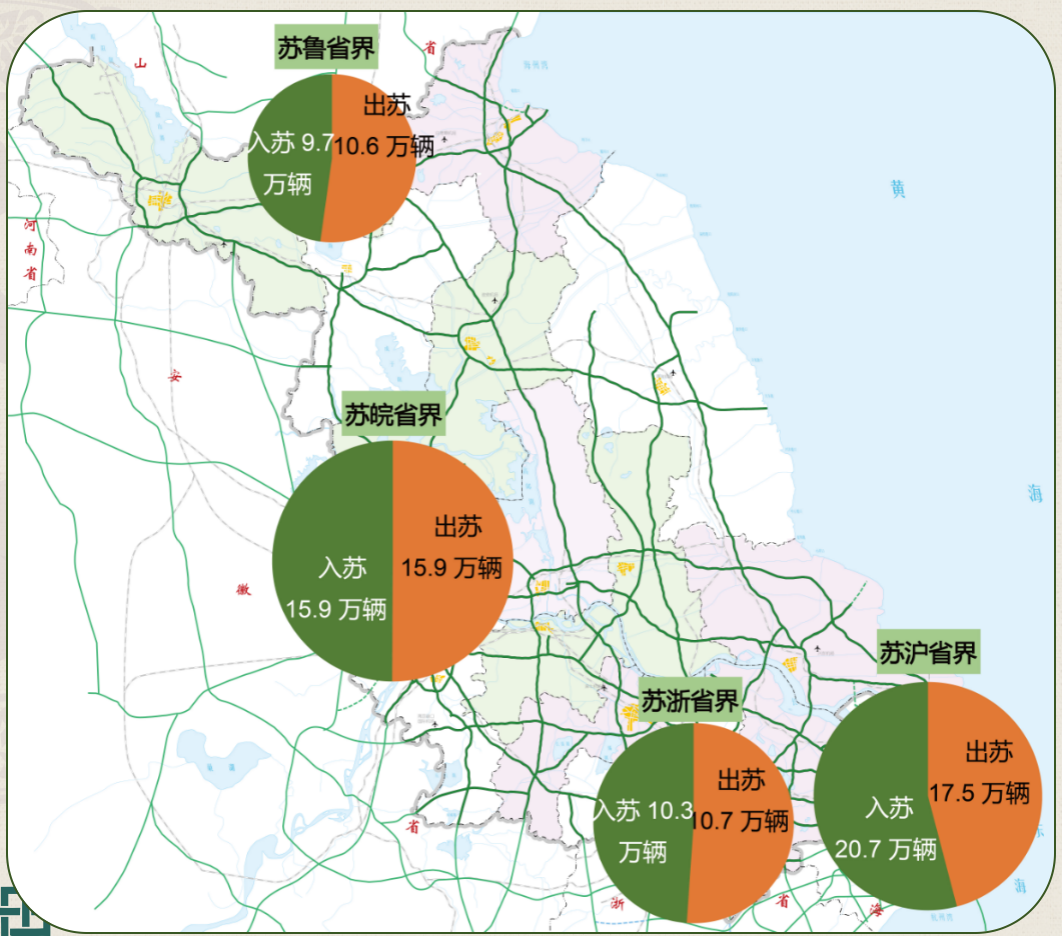1062x936 pixels.
Task: Select the orange 出苏 slice of 苏皖 pie
Action: (450, 620)
